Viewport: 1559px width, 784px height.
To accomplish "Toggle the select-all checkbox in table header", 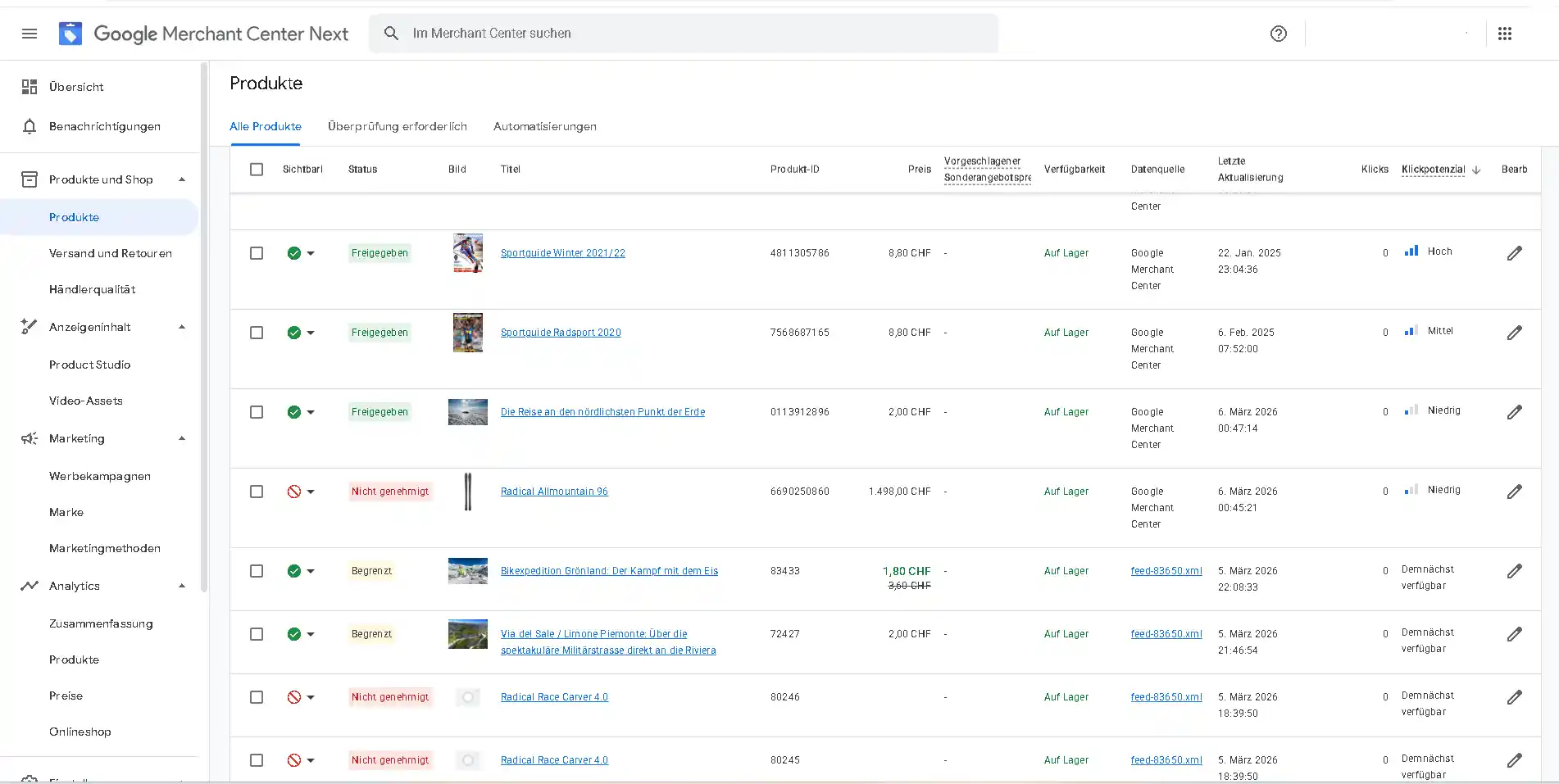I will (x=257, y=170).
